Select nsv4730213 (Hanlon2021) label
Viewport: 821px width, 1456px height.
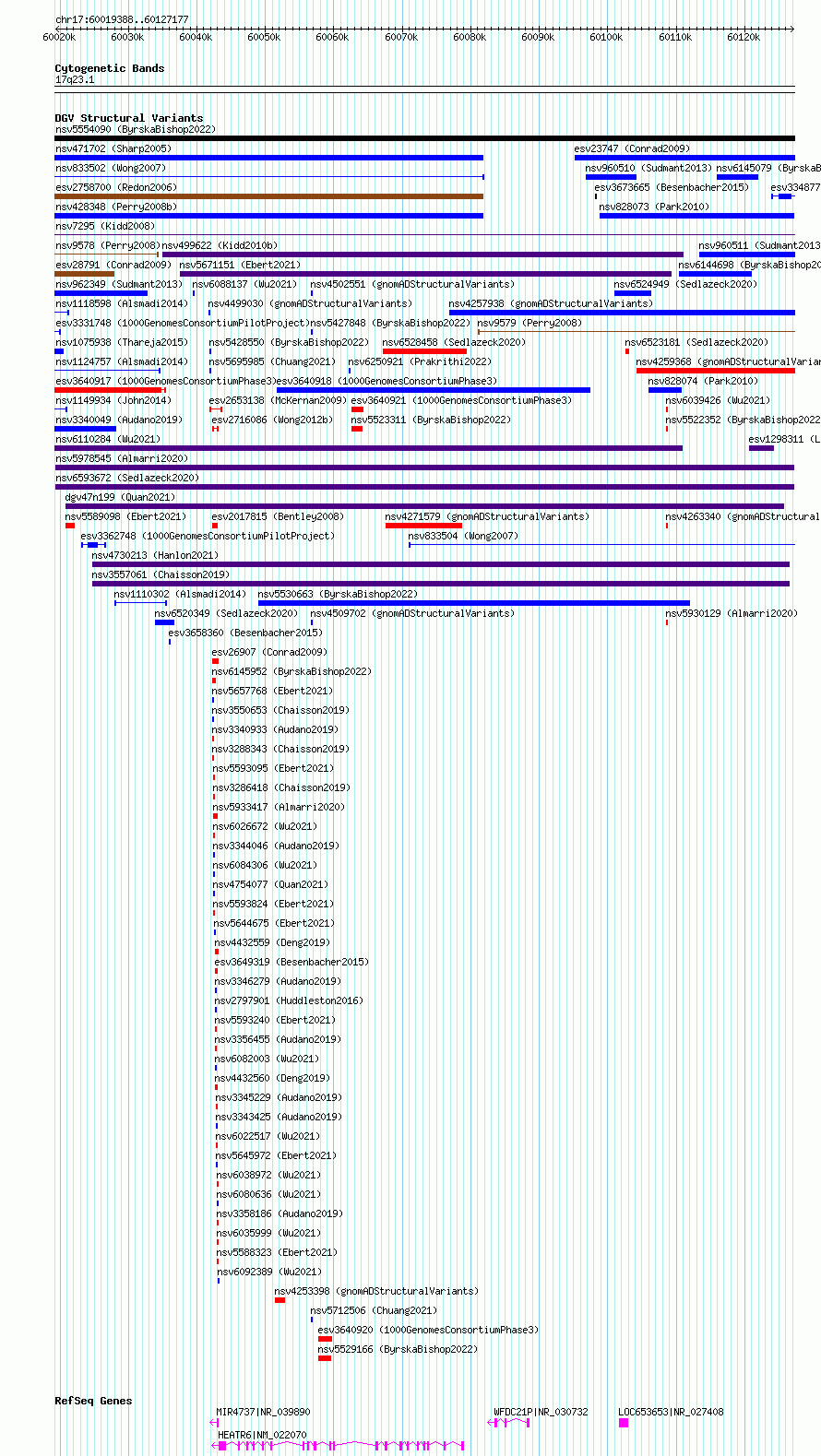click(155, 555)
